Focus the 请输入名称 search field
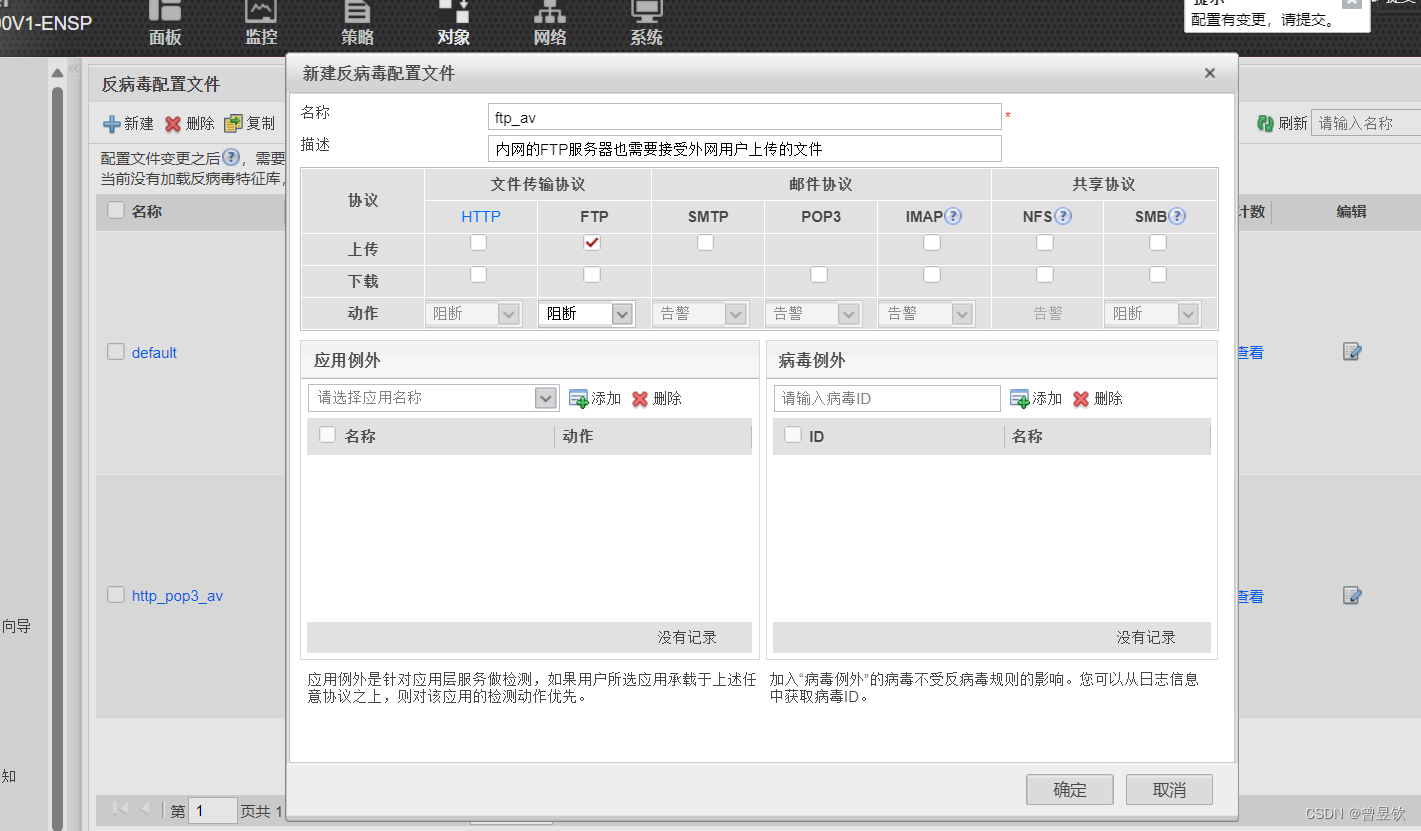1421x831 pixels. (1366, 123)
